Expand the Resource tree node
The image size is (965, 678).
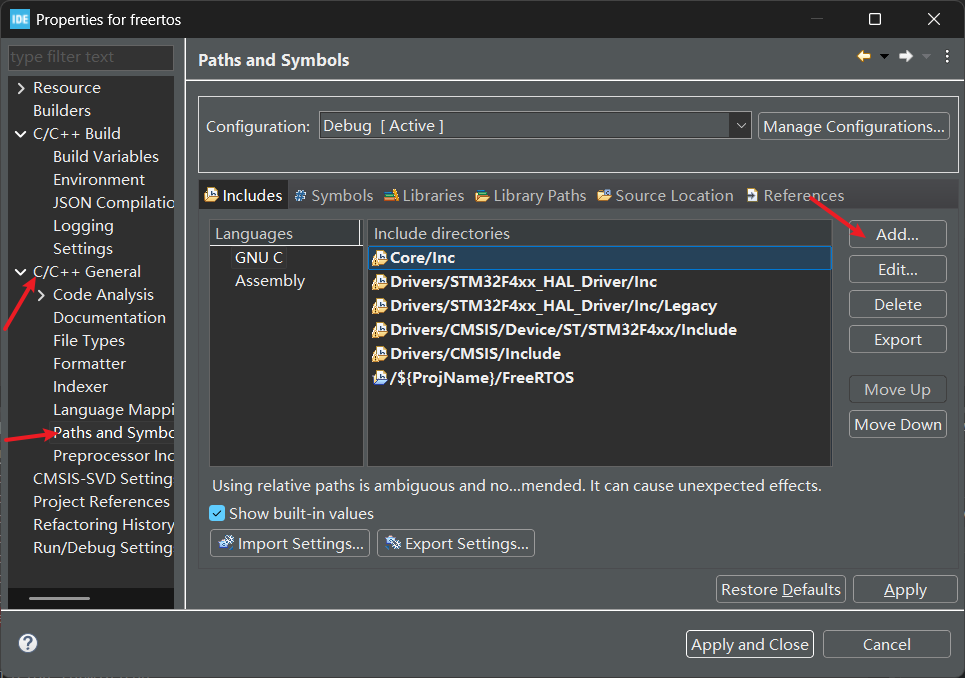[21, 88]
